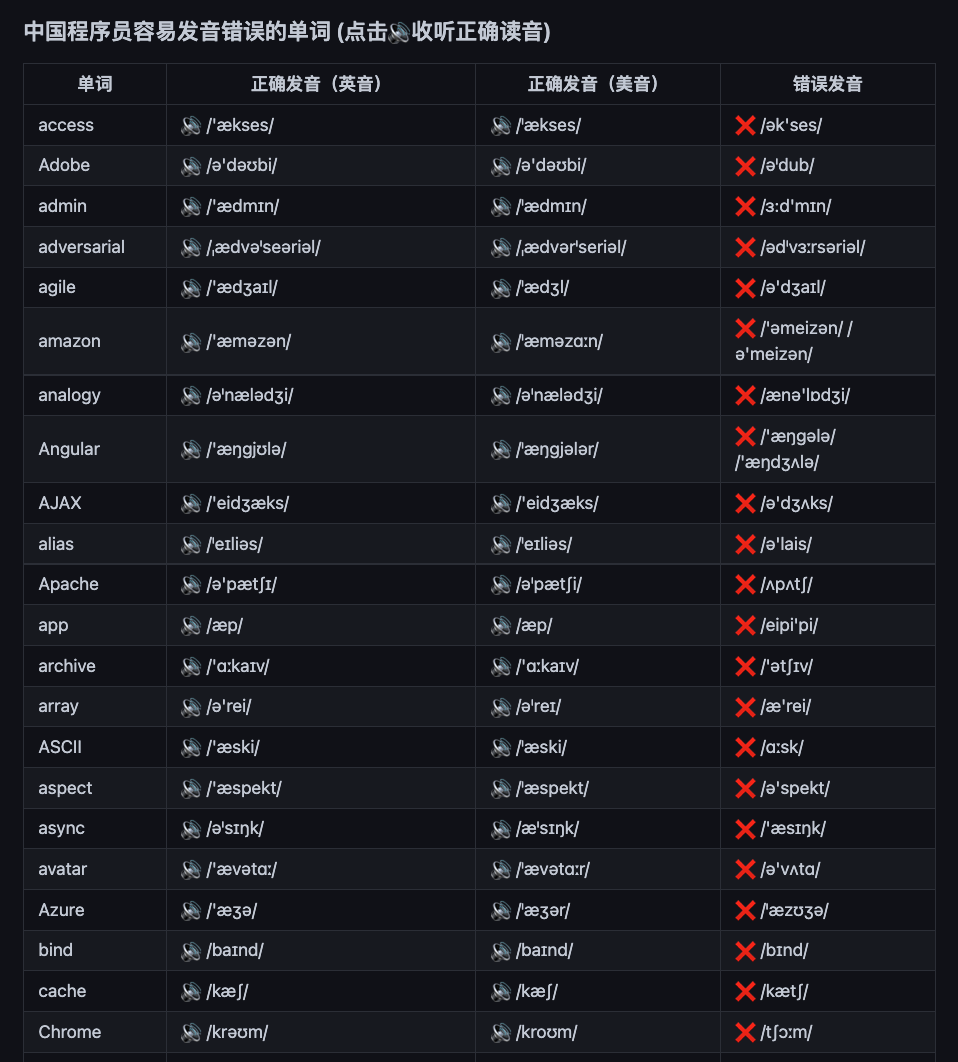This screenshot has width=958, height=1062.
Task: Play British audio for AJAX
Action: (x=191, y=504)
